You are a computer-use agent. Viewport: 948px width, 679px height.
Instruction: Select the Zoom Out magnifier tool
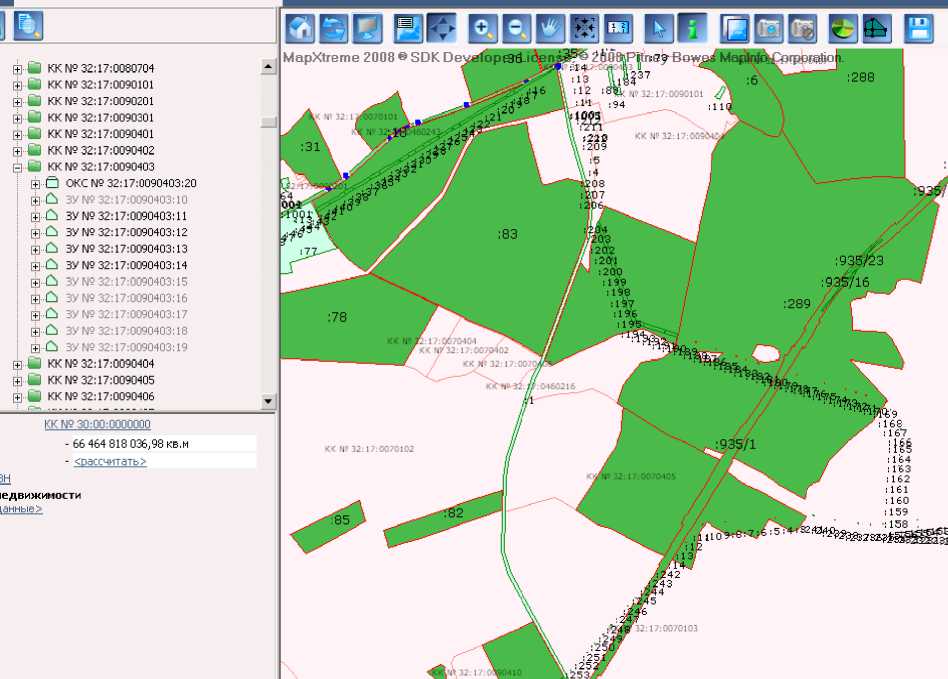coord(516,28)
